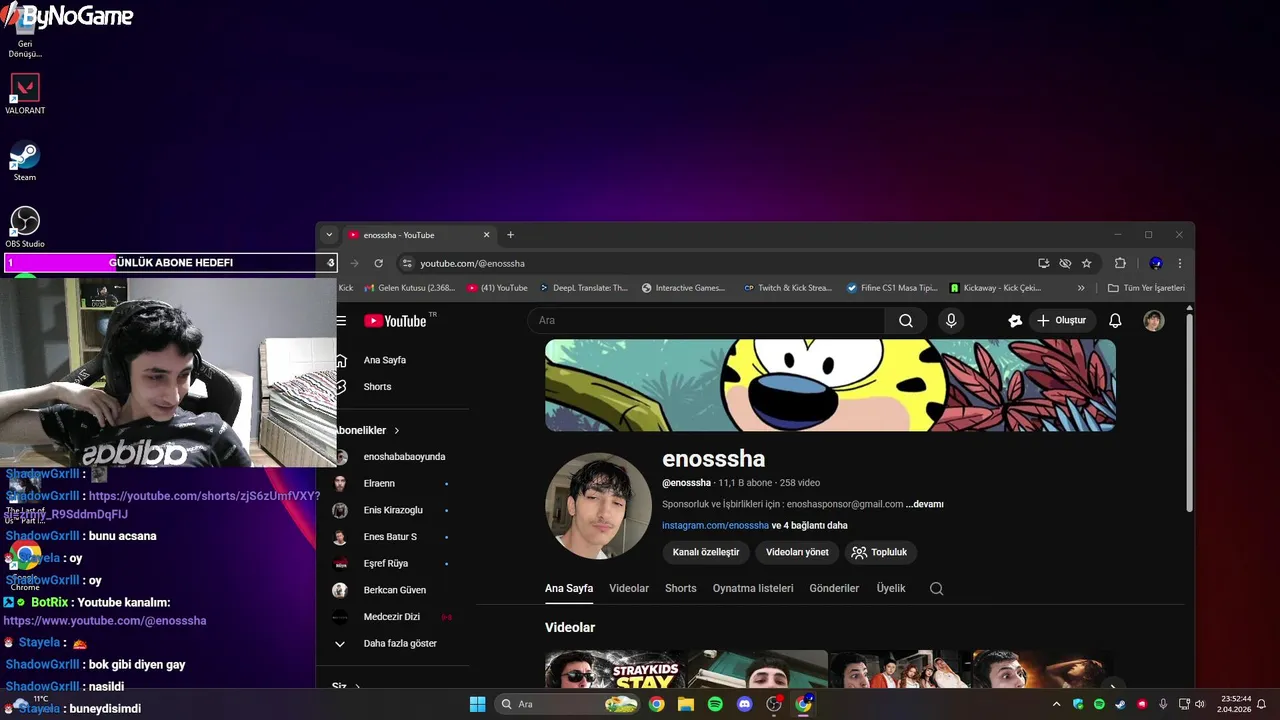Open a new Chrome tab
Screen dimensions: 1280x720
[x=510, y=235]
